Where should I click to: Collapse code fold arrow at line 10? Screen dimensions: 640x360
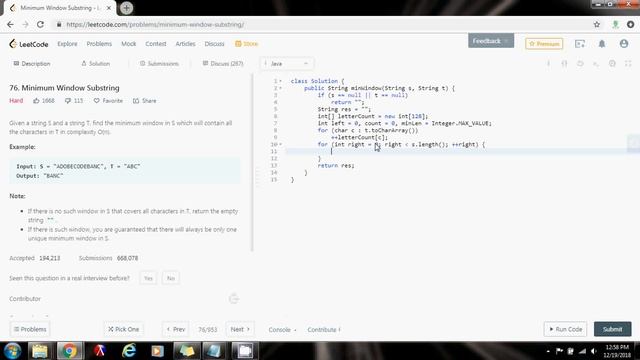click(280, 144)
